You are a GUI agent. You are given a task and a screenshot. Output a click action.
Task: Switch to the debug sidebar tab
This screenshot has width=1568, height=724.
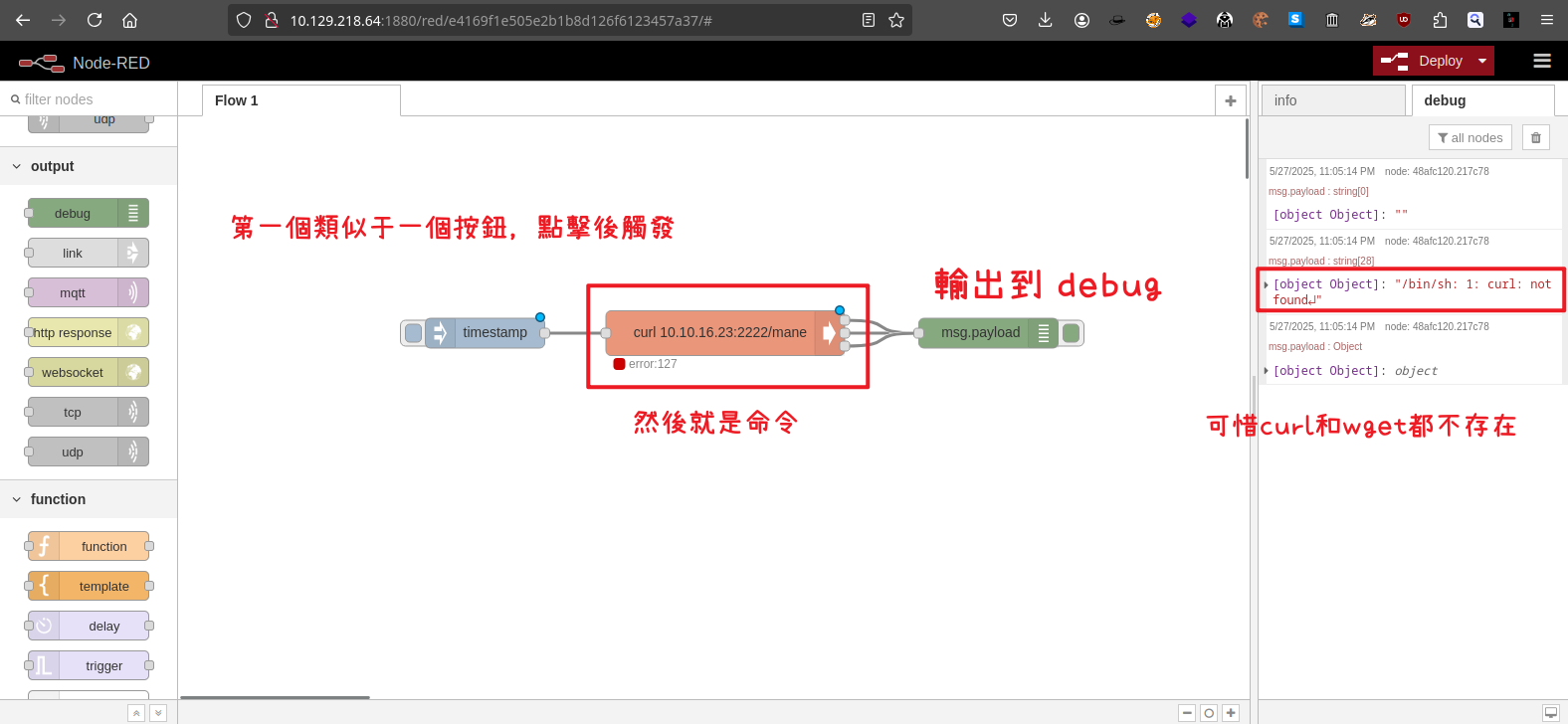point(1482,100)
